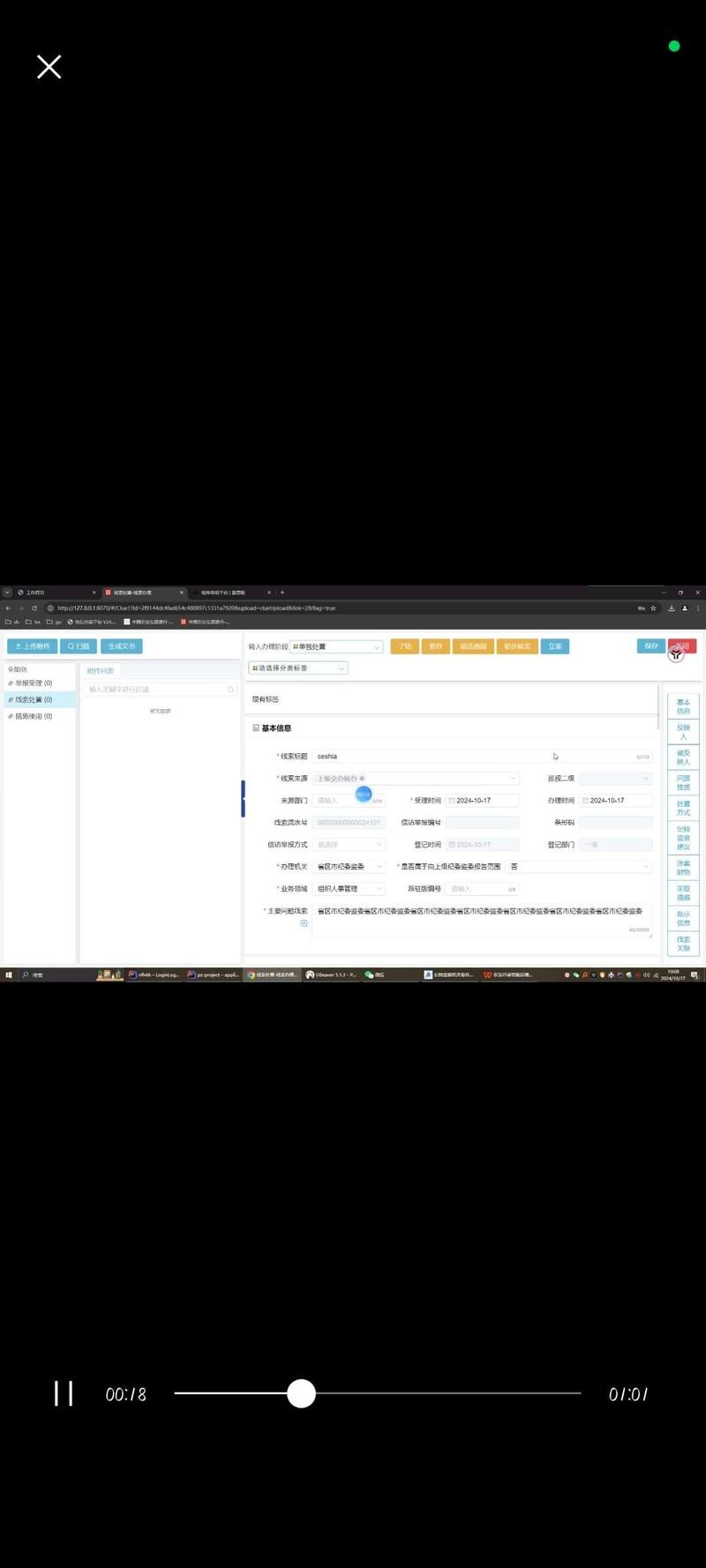Click the blue 立案 button
The height and width of the screenshot is (1568, 706).
coord(555,646)
